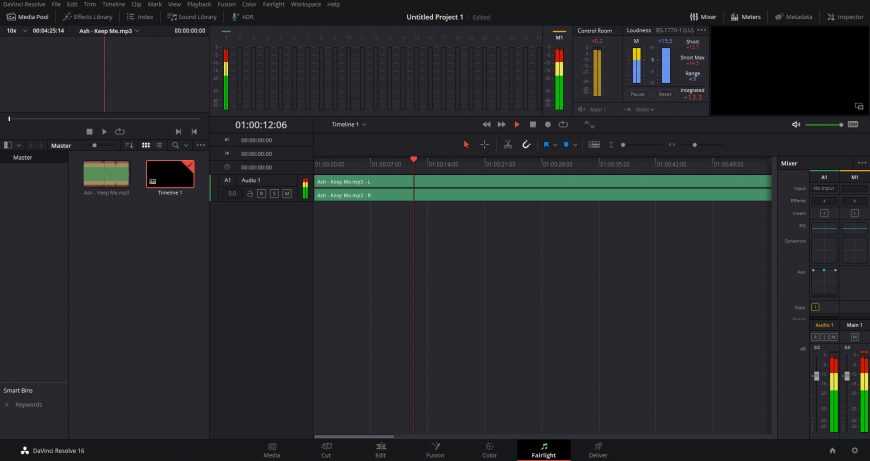Select the range selection crosshair tool
This screenshot has height=461, width=870.
[x=484, y=145]
